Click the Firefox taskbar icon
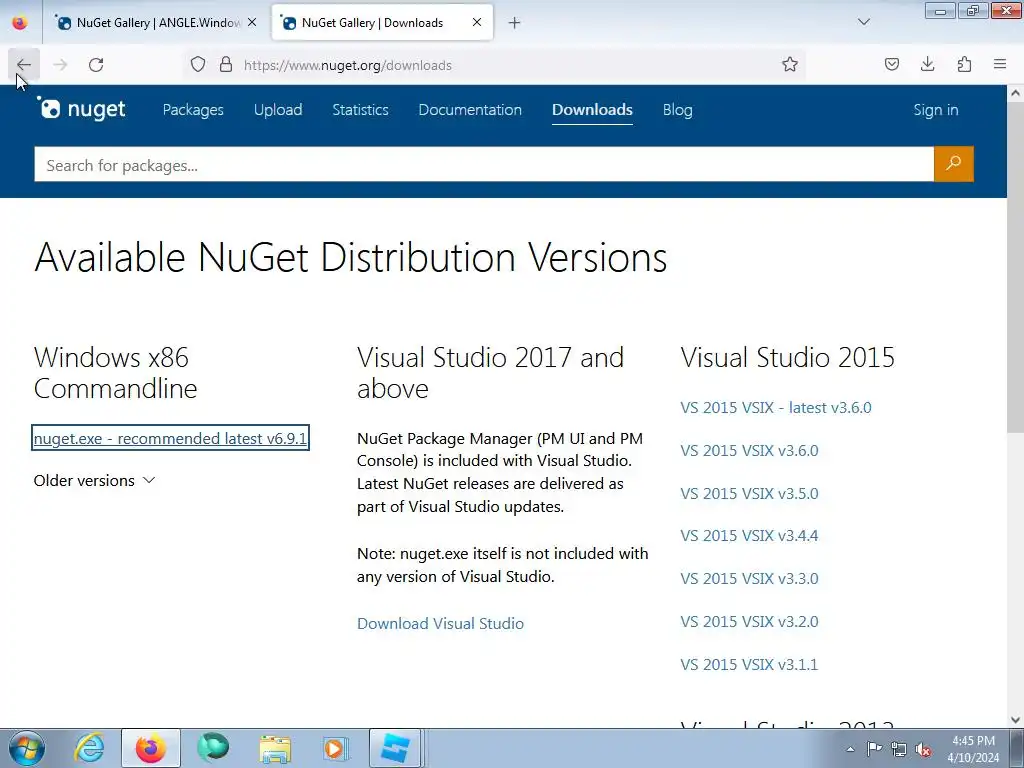This screenshot has height=768, width=1024. point(150,748)
